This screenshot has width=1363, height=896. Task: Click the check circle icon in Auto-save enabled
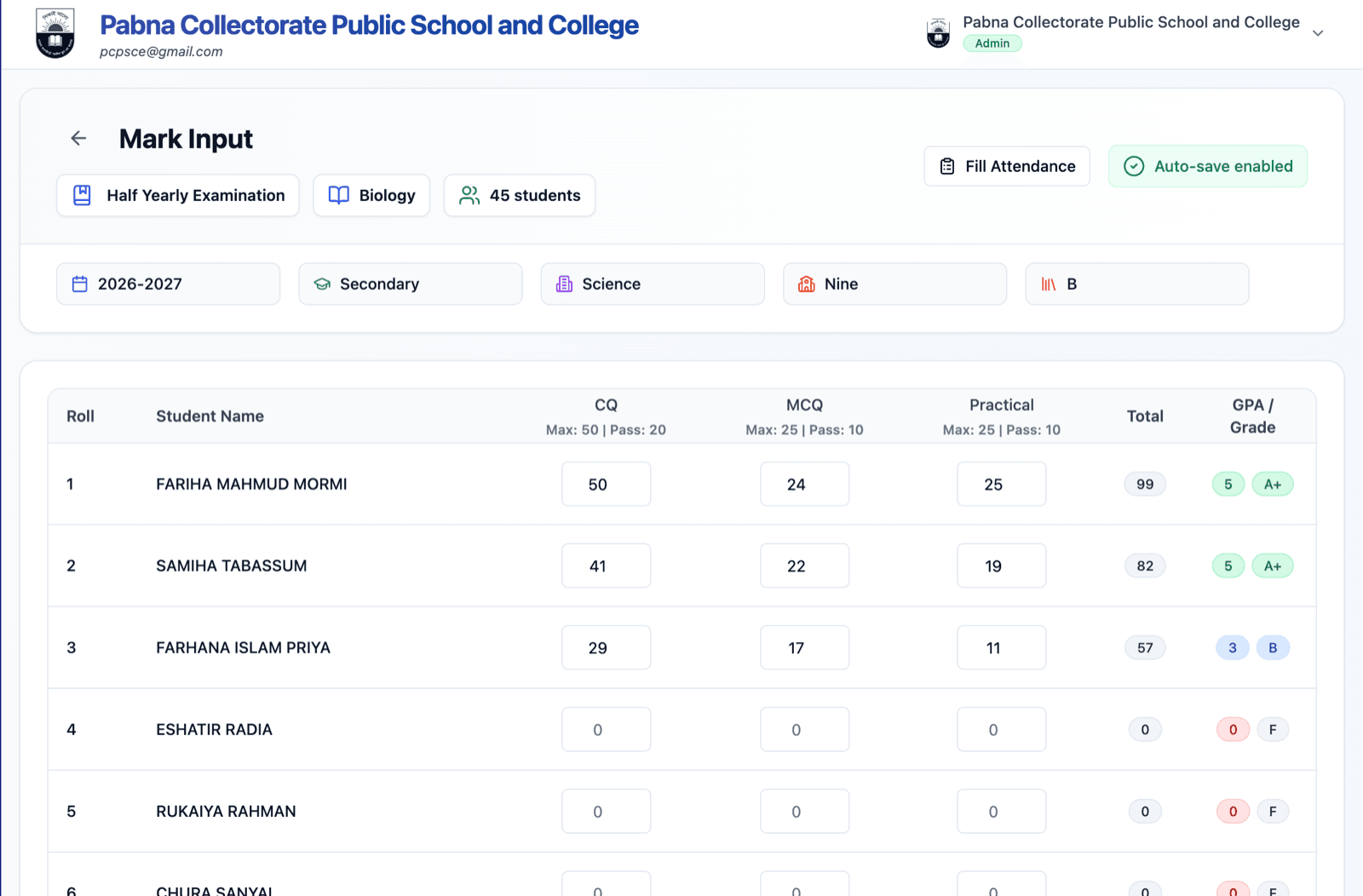point(1134,166)
